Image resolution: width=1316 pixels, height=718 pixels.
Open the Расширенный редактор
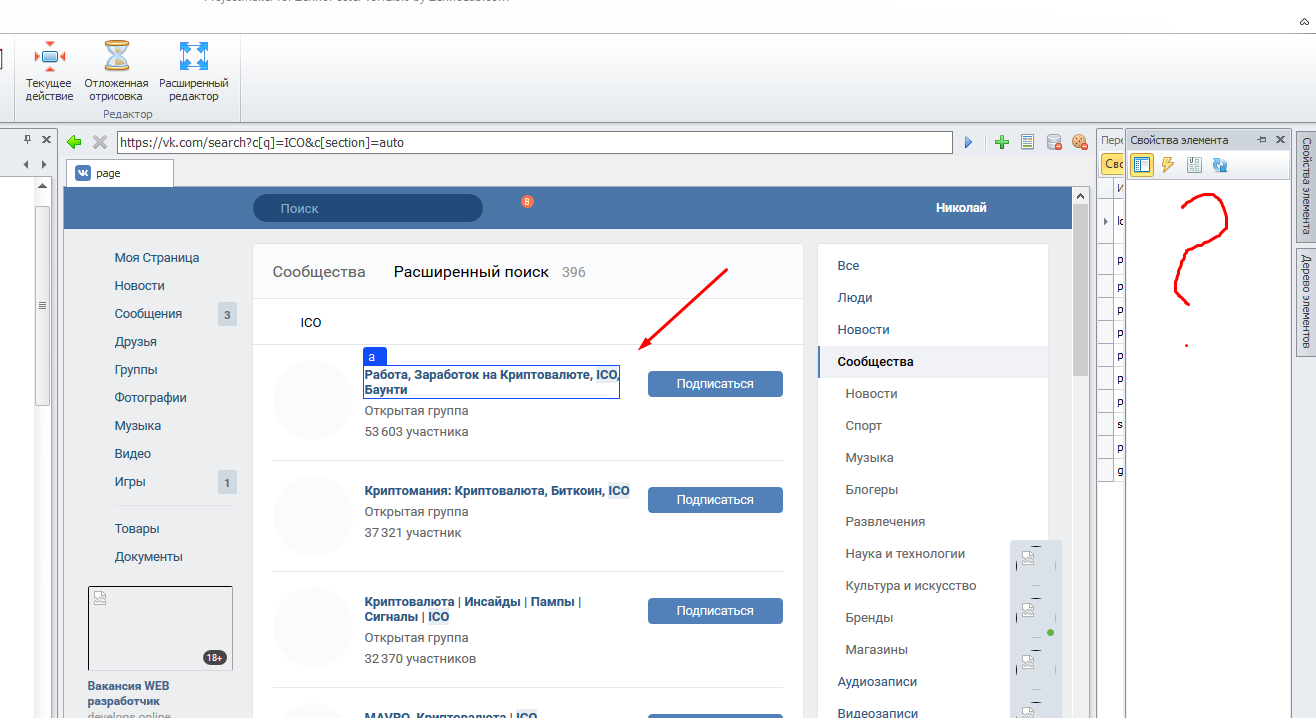coord(194,71)
